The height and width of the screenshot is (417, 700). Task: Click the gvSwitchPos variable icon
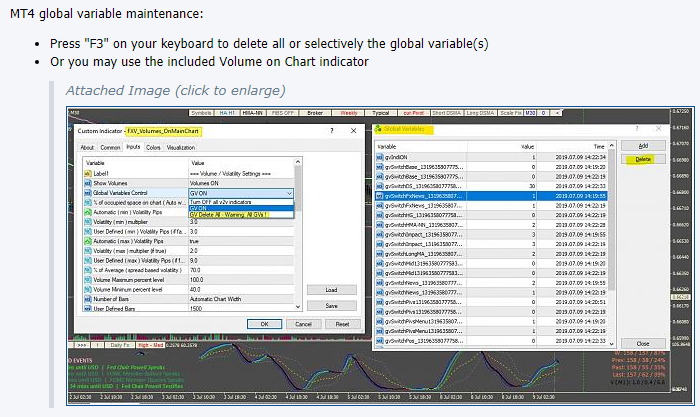pos(380,341)
